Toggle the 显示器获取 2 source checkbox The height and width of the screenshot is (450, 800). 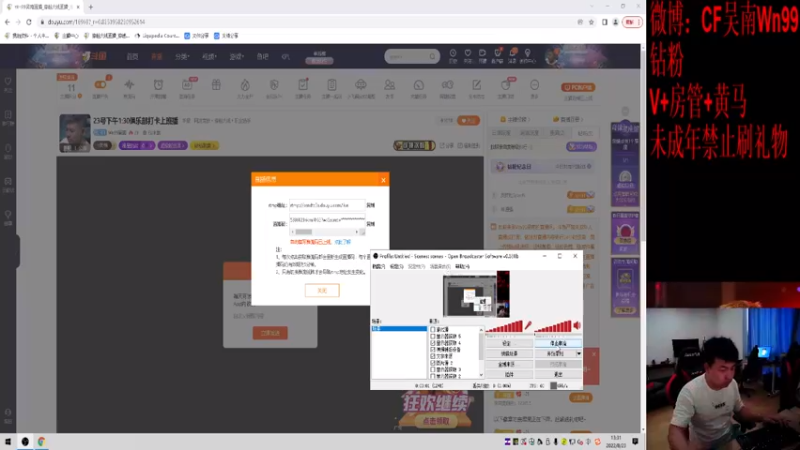click(433, 376)
